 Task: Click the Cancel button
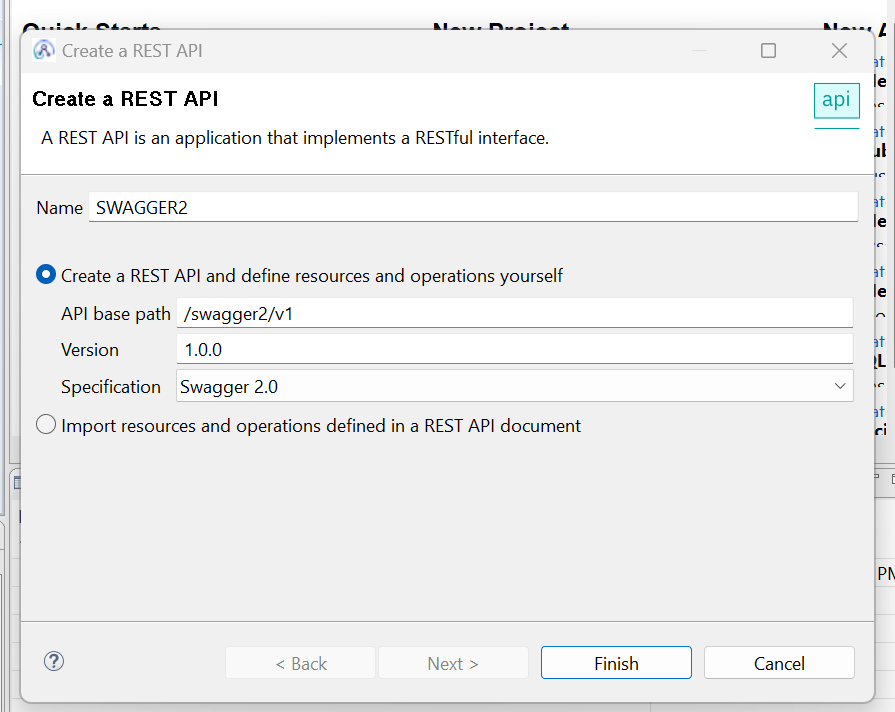(779, 662)
